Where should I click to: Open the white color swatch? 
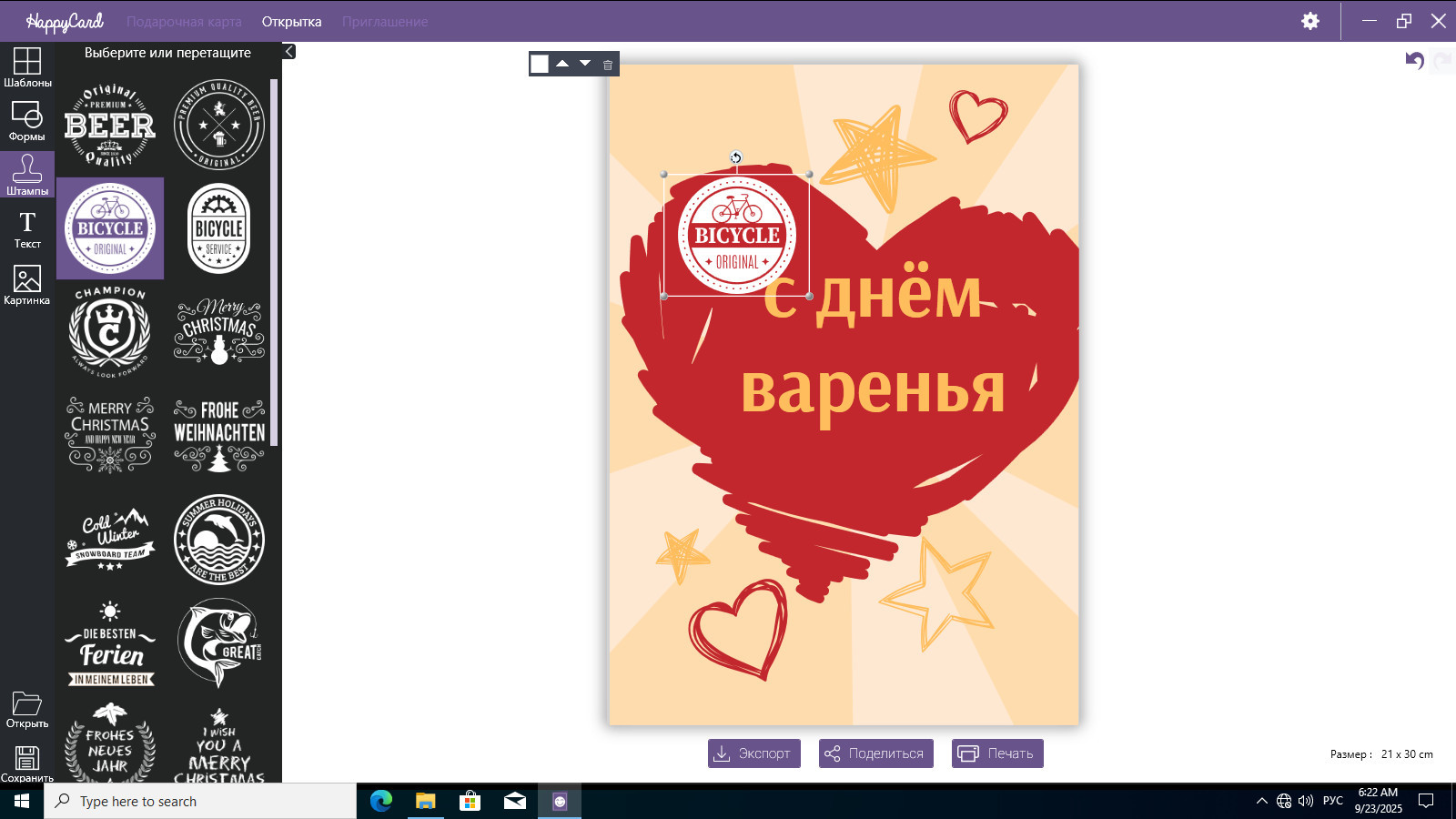(540, 64)
